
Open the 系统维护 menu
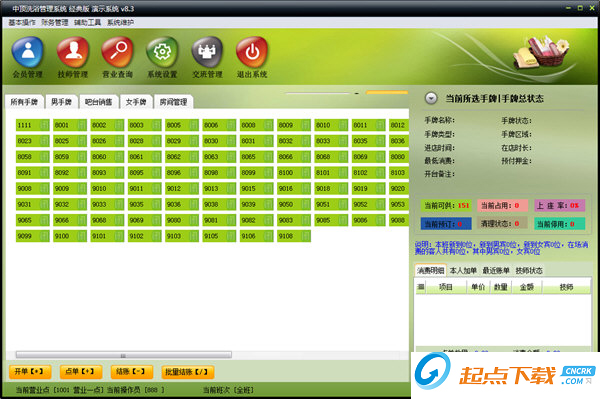click(x=121, y=23)
